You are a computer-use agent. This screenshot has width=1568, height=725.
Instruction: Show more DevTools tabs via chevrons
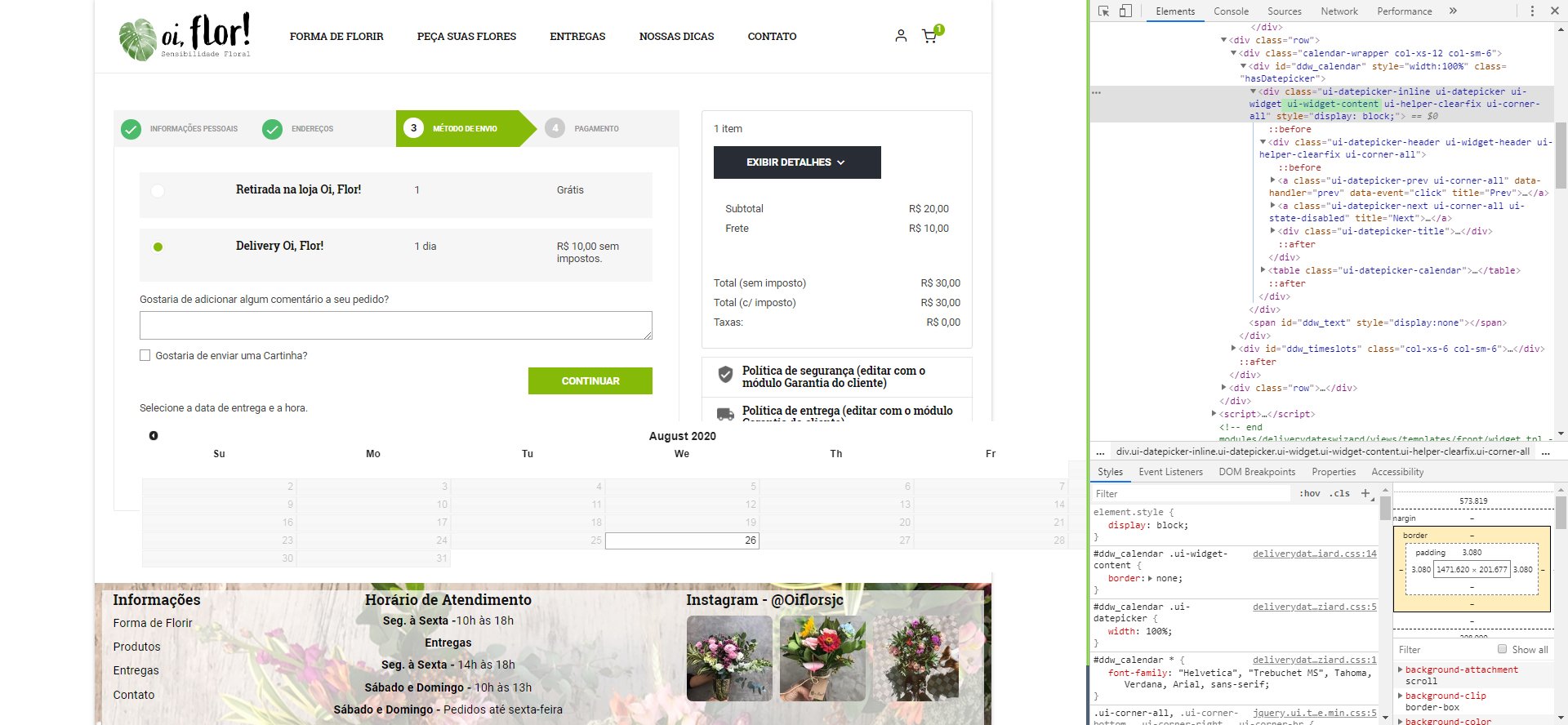point(1453,11)
